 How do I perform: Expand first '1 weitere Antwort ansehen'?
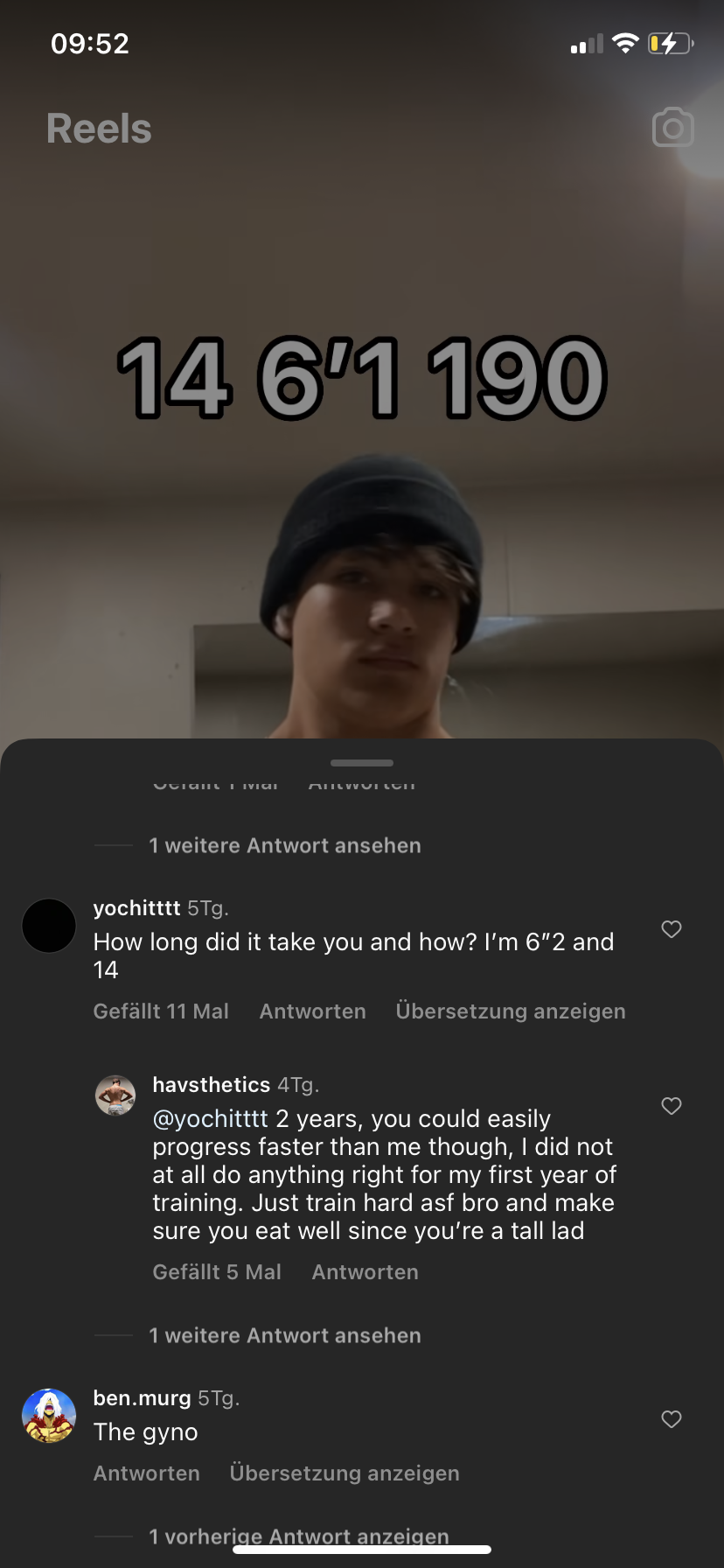(x=285, y=846)
